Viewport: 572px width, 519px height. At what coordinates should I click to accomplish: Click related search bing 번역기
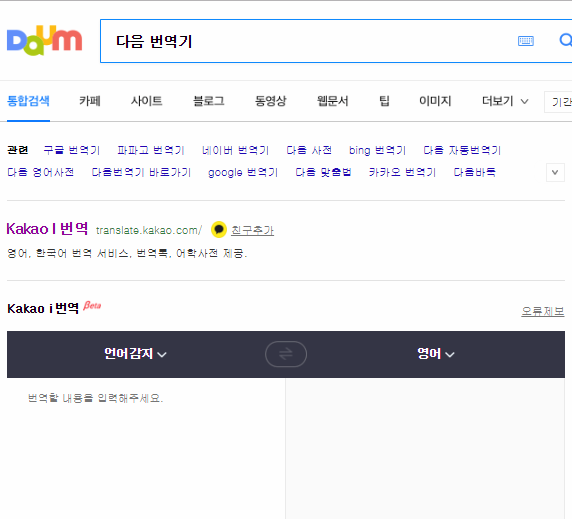pyautogui.click(x=377, y=150)
